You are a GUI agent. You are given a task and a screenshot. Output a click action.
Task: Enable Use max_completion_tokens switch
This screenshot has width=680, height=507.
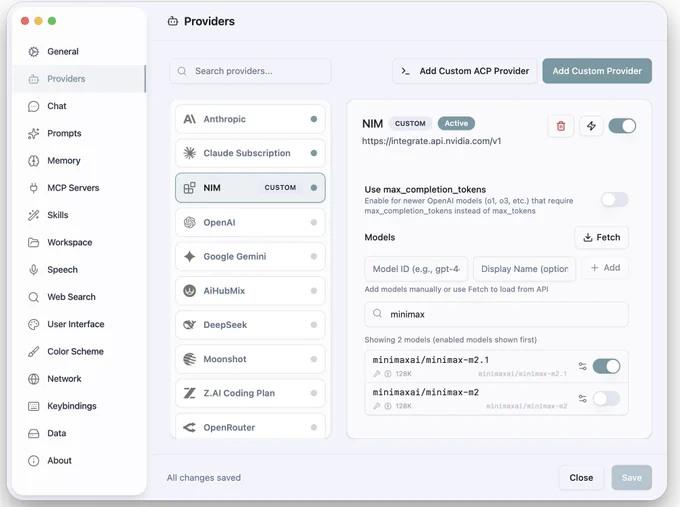point(615,200)
